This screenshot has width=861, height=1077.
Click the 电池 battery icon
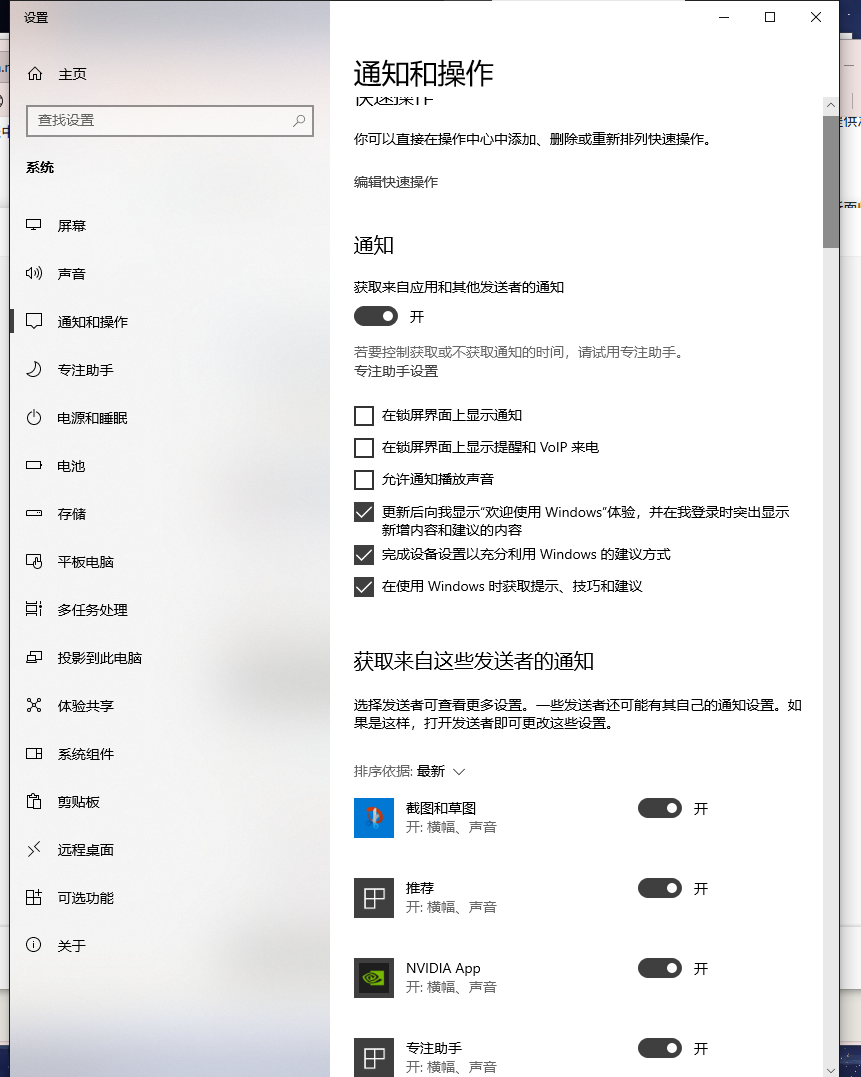(x=34, y=466)
